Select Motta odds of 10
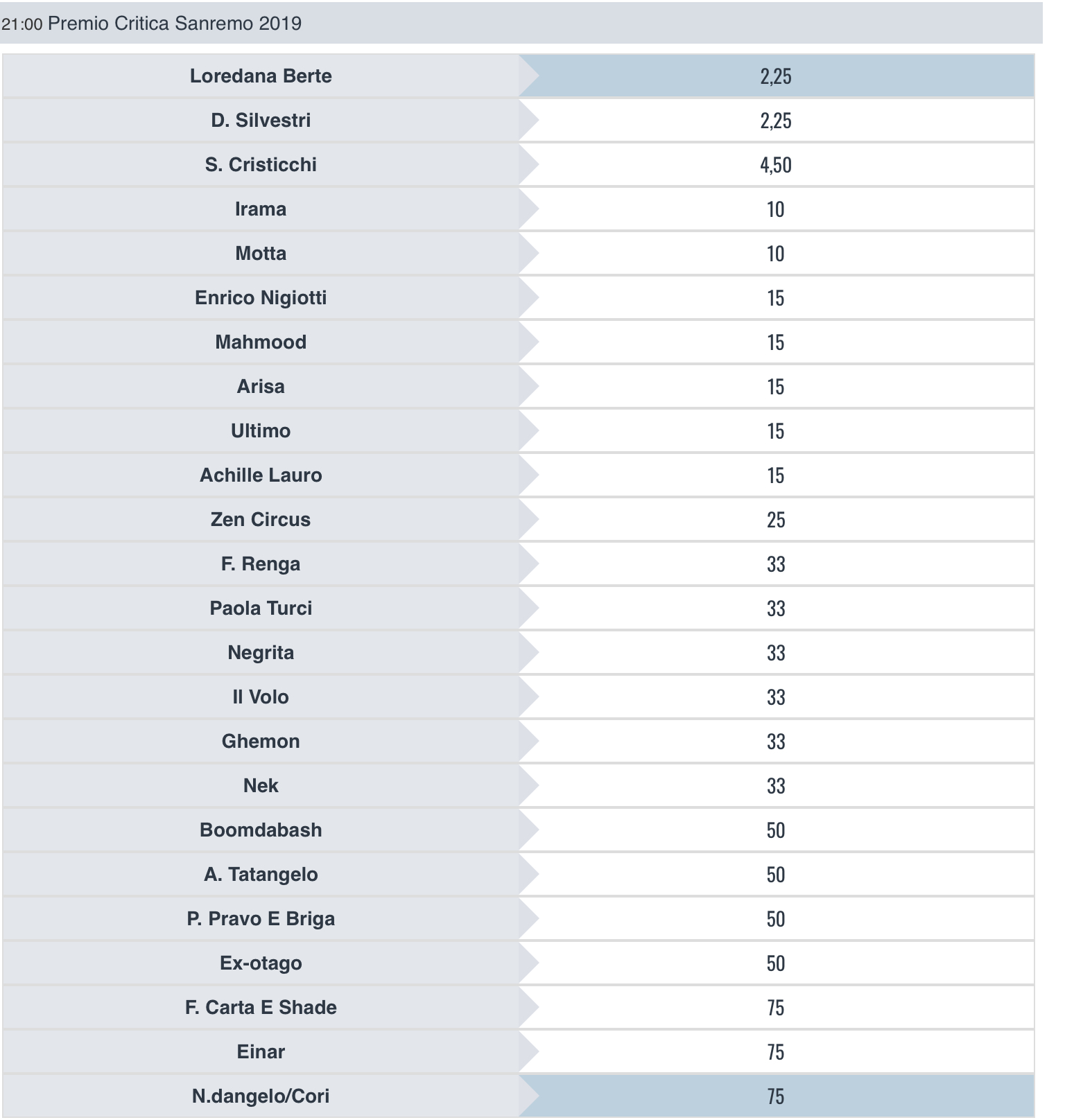 pos(775,254)
